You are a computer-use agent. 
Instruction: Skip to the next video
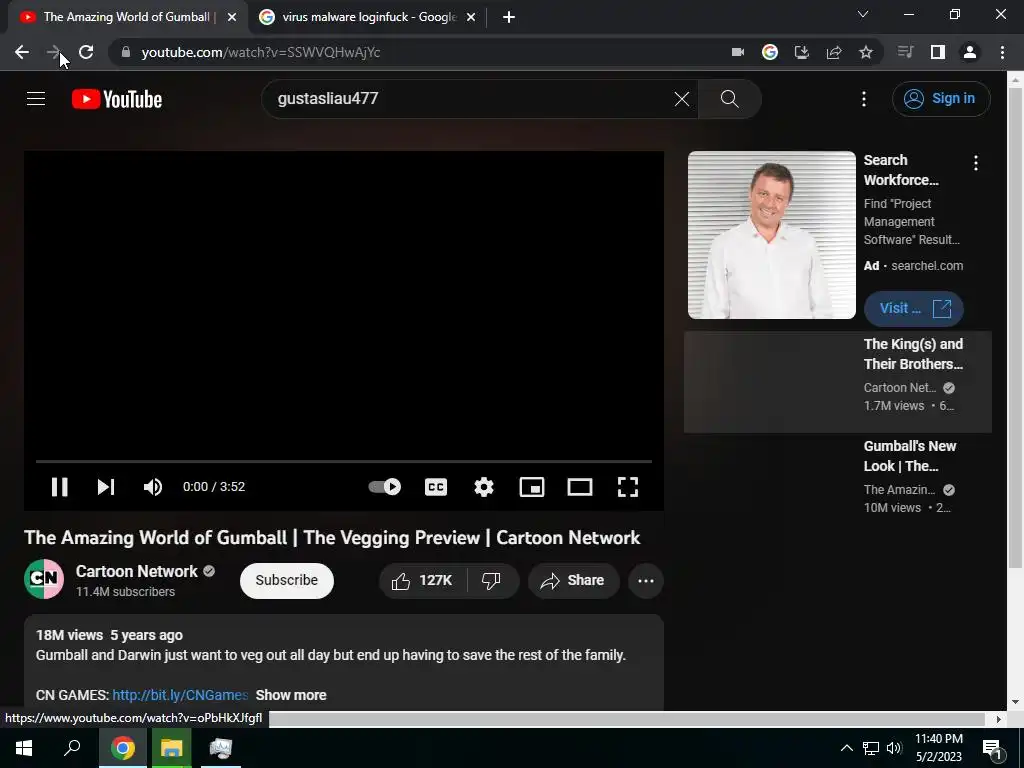tap(106, 487)
